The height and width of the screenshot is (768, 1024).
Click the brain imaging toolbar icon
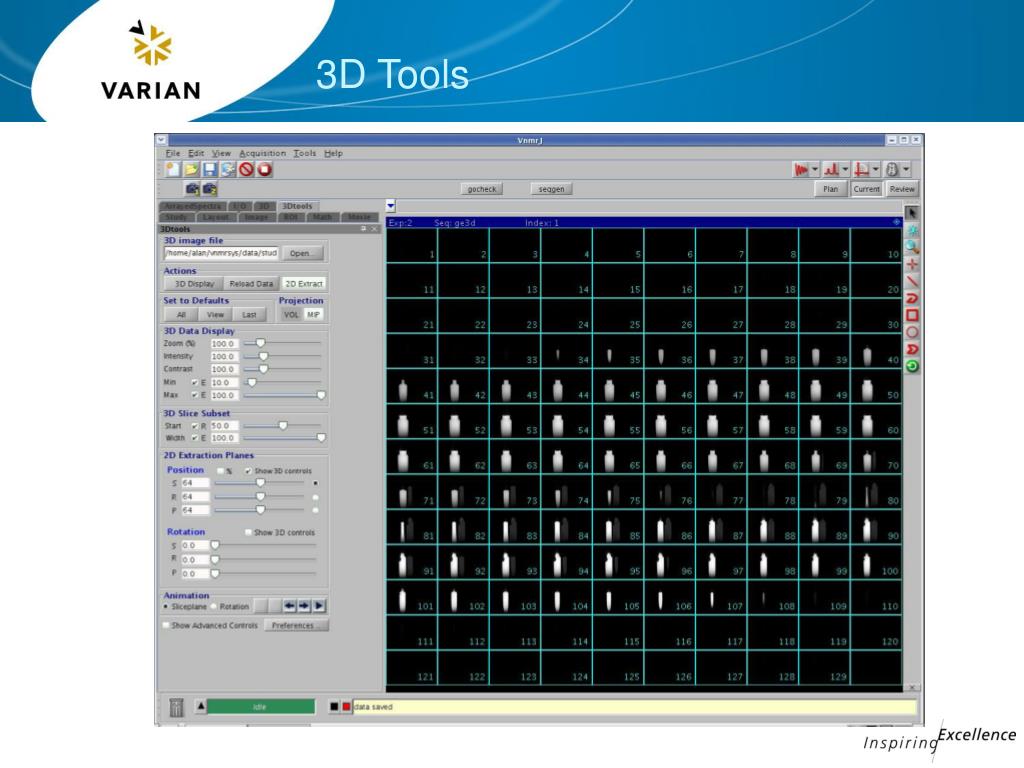pos(892,170)
